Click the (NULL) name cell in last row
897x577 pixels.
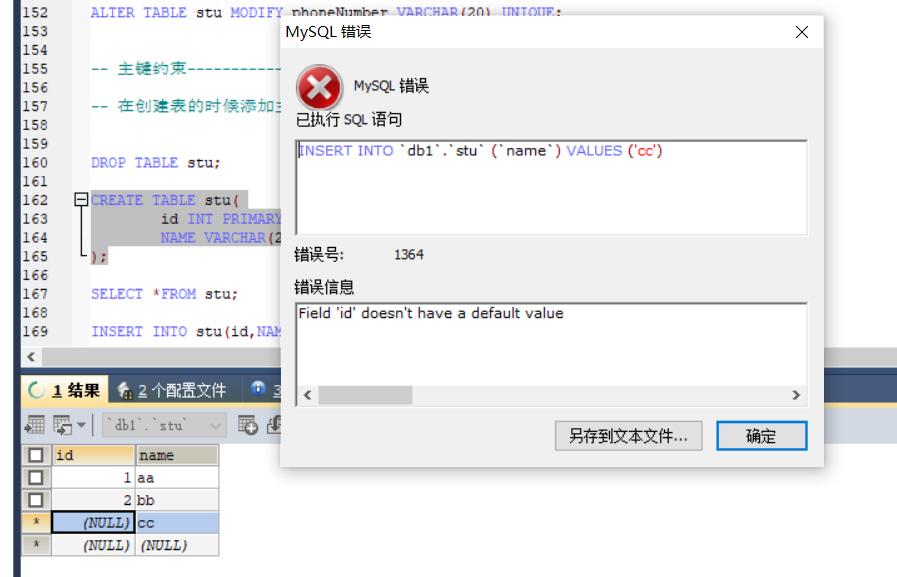[177, 545]
